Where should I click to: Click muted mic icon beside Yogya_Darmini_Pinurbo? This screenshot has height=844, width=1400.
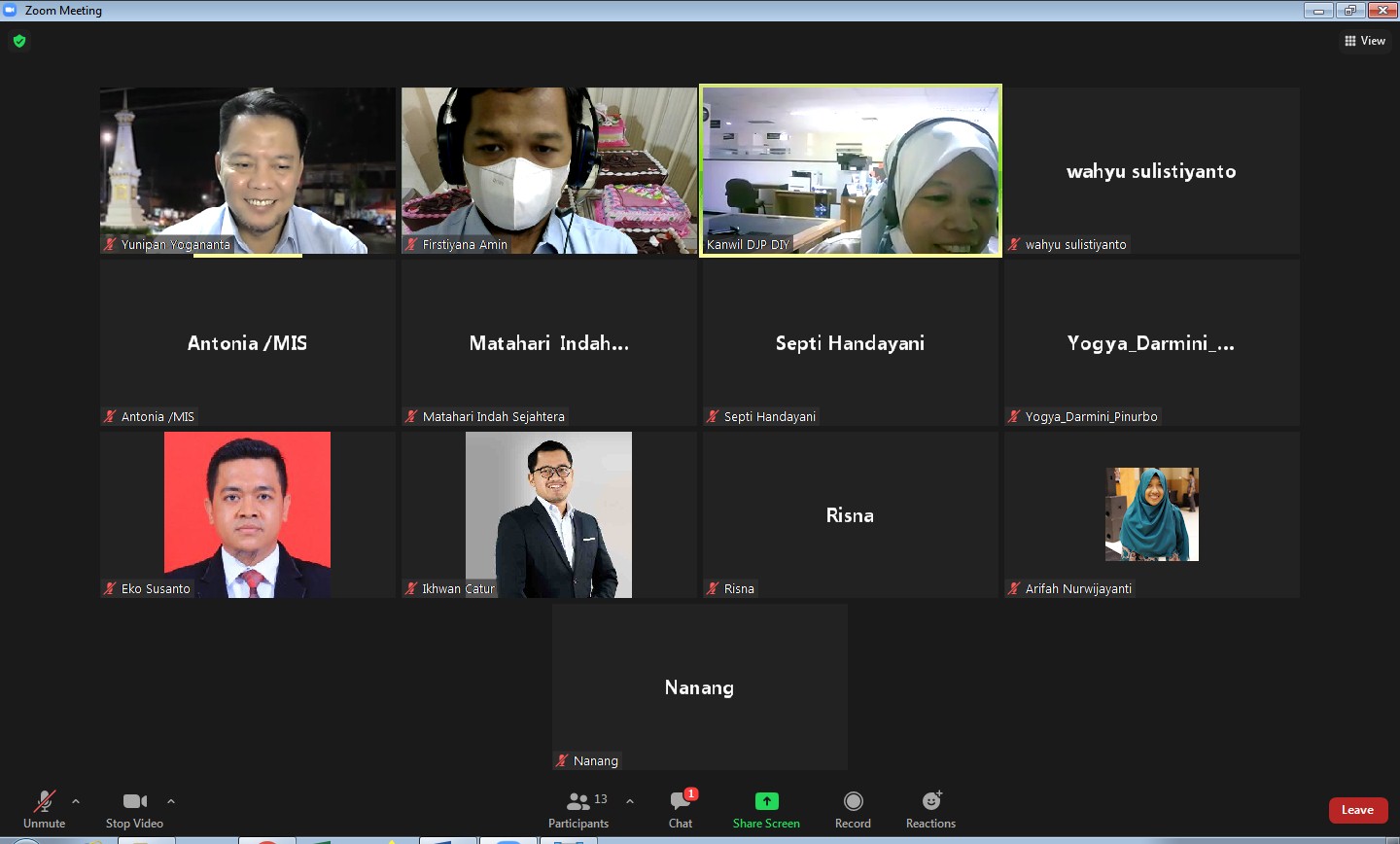tap(1014, 417)
